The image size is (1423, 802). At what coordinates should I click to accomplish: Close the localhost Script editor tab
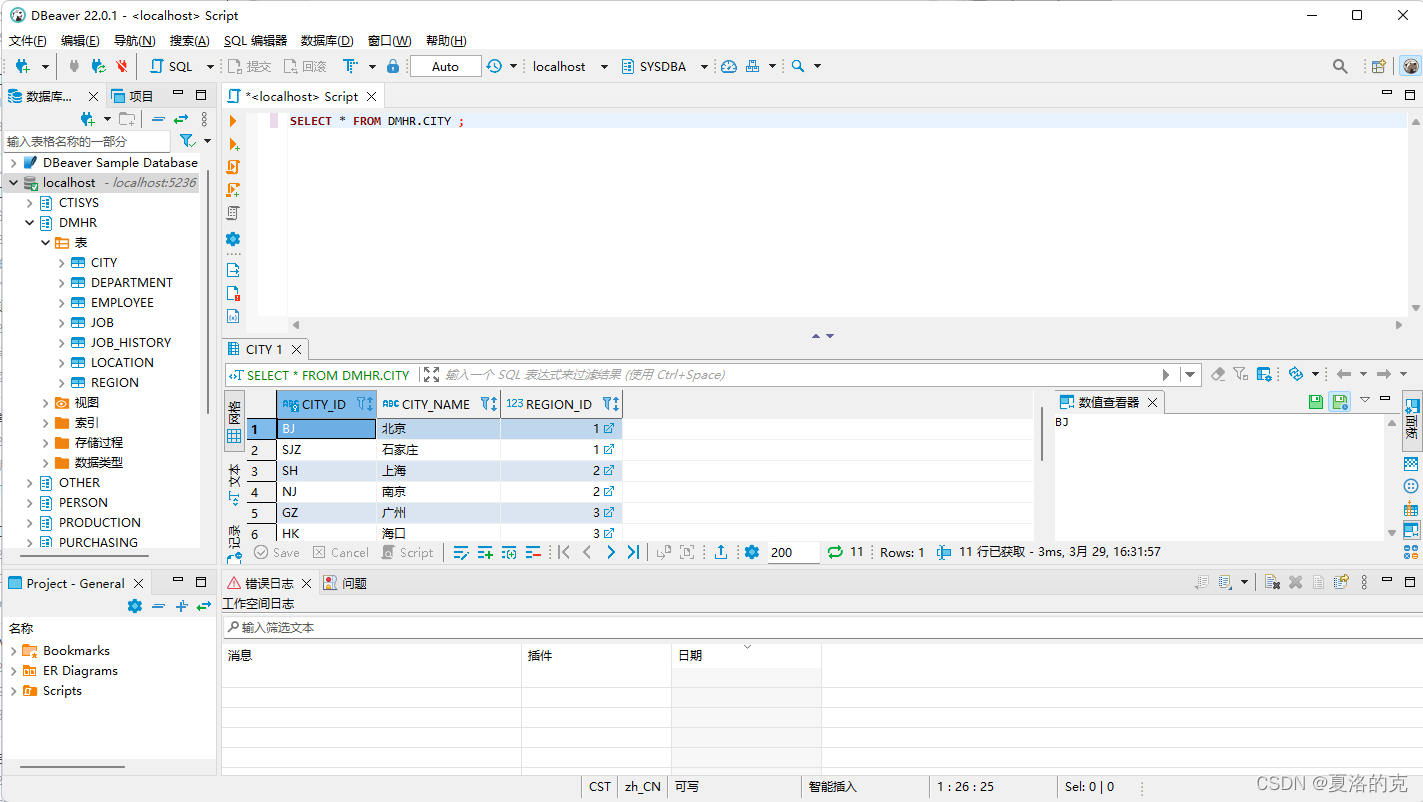click(371, 96)
